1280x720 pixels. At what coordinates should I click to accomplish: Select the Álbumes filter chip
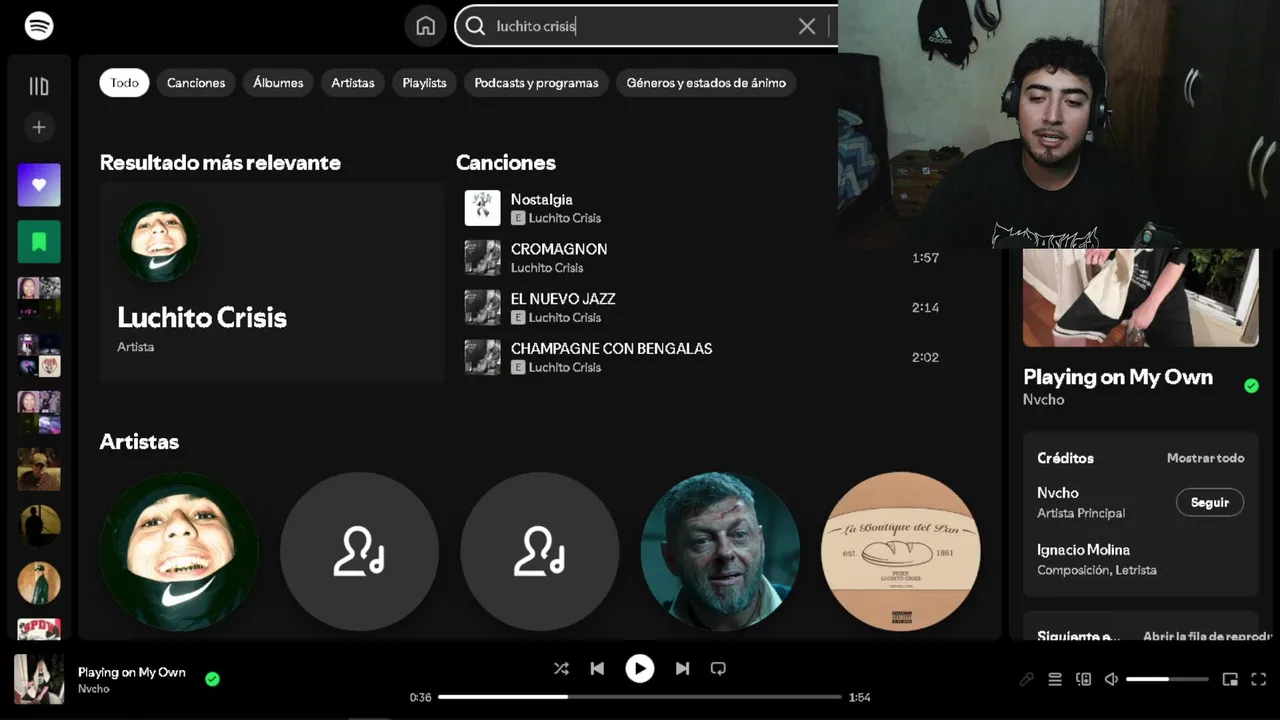click(278, 83)
